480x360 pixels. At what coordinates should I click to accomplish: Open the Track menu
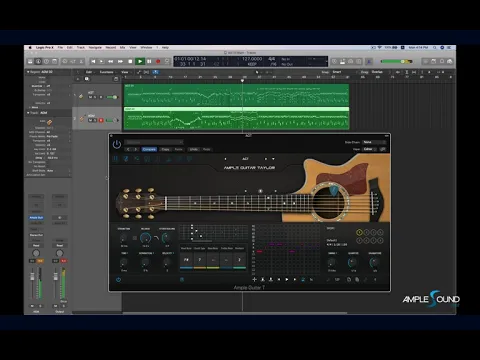[x=81, y=48]
